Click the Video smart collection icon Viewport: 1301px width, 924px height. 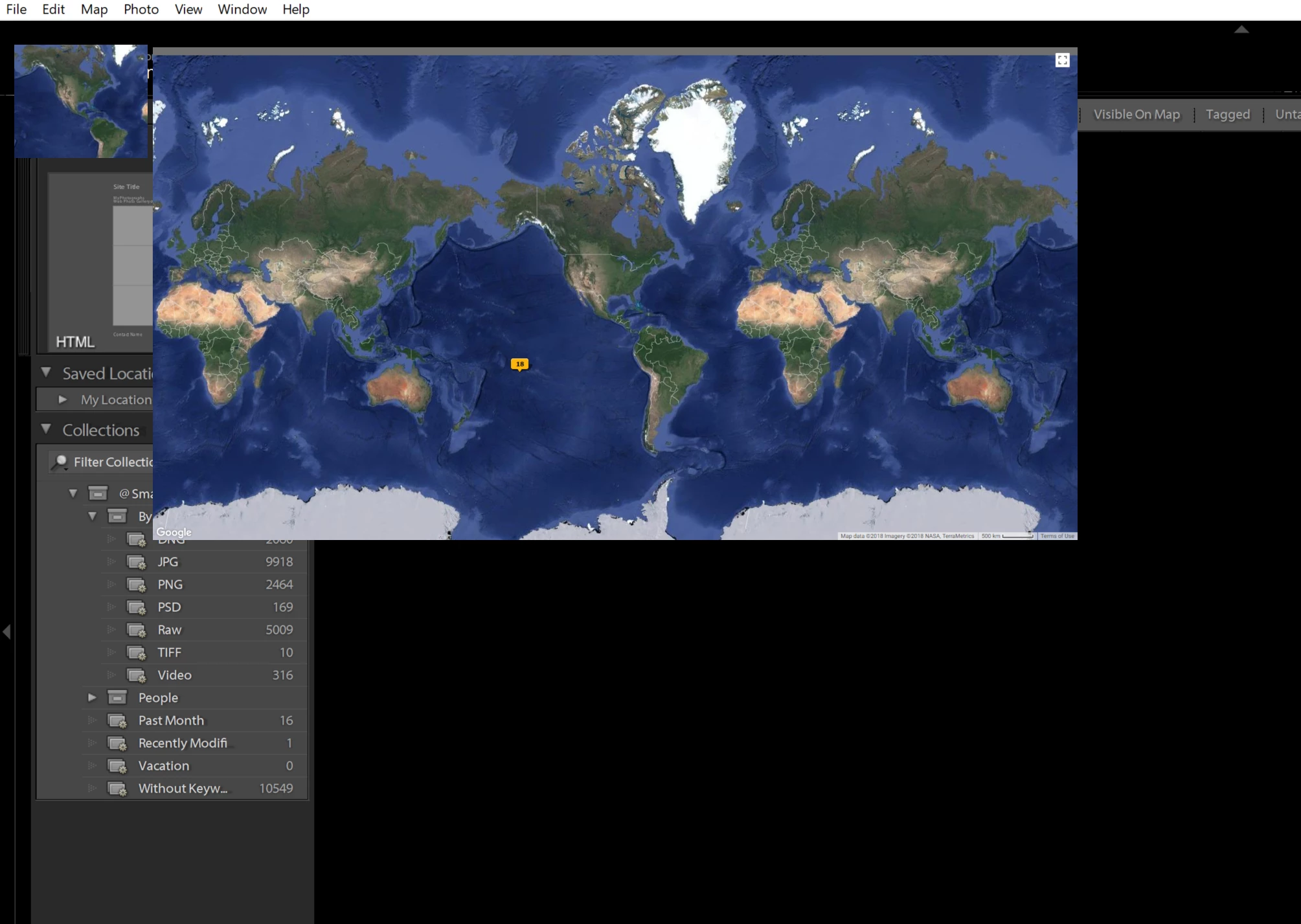(x=137, y=675)
